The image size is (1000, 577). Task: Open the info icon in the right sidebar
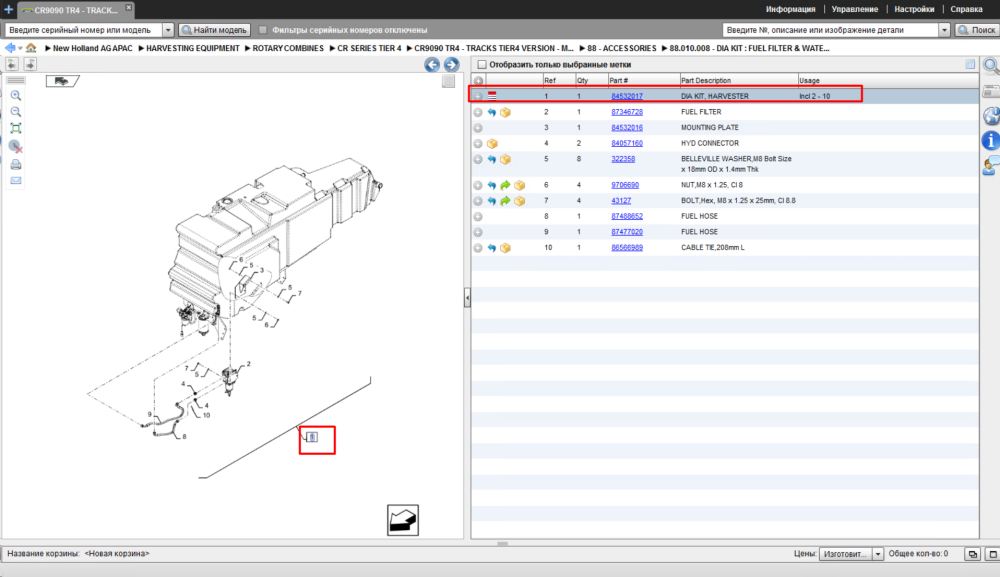990,140
